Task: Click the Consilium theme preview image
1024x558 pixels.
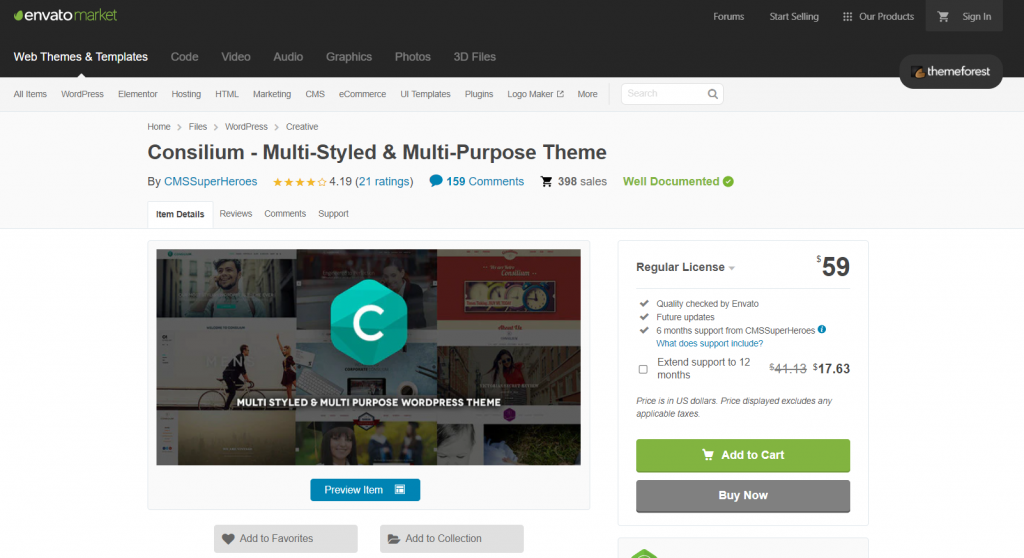Action: pos(368,357)
